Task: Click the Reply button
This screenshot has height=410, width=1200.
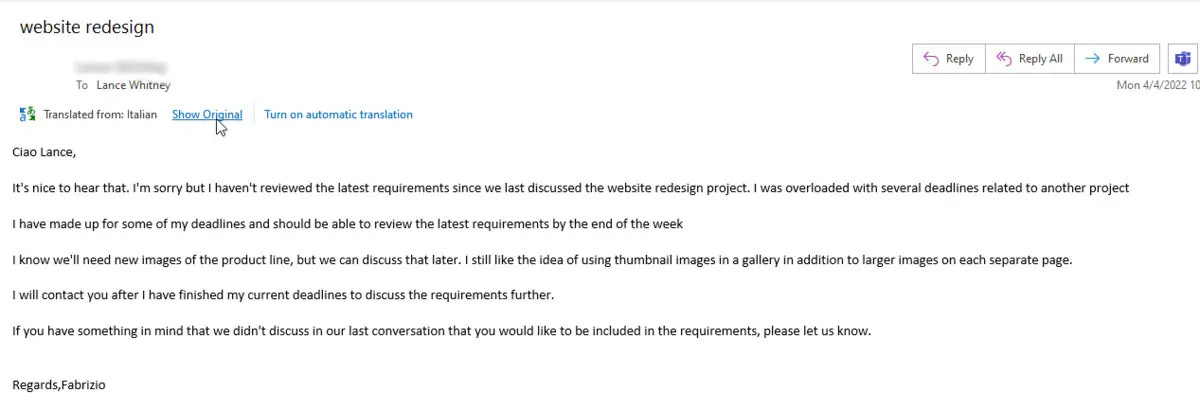Action: pos(948,59)
